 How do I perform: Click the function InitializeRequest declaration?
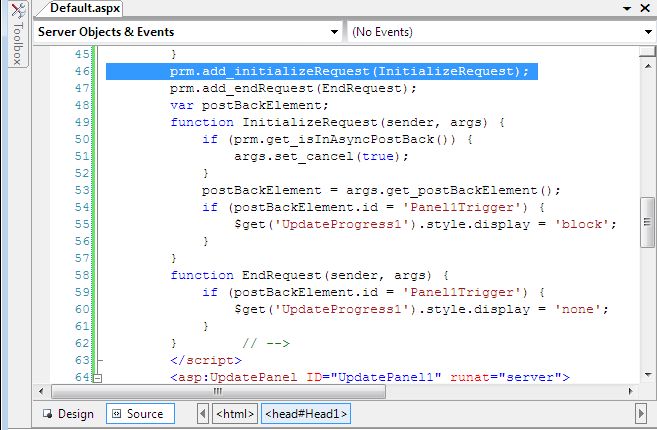337,122
